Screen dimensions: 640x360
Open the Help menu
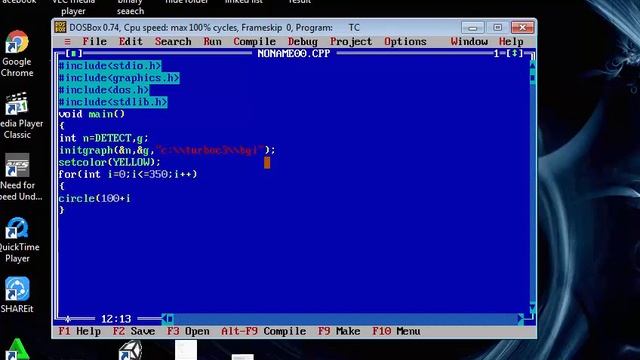click(x=511, y=42)
